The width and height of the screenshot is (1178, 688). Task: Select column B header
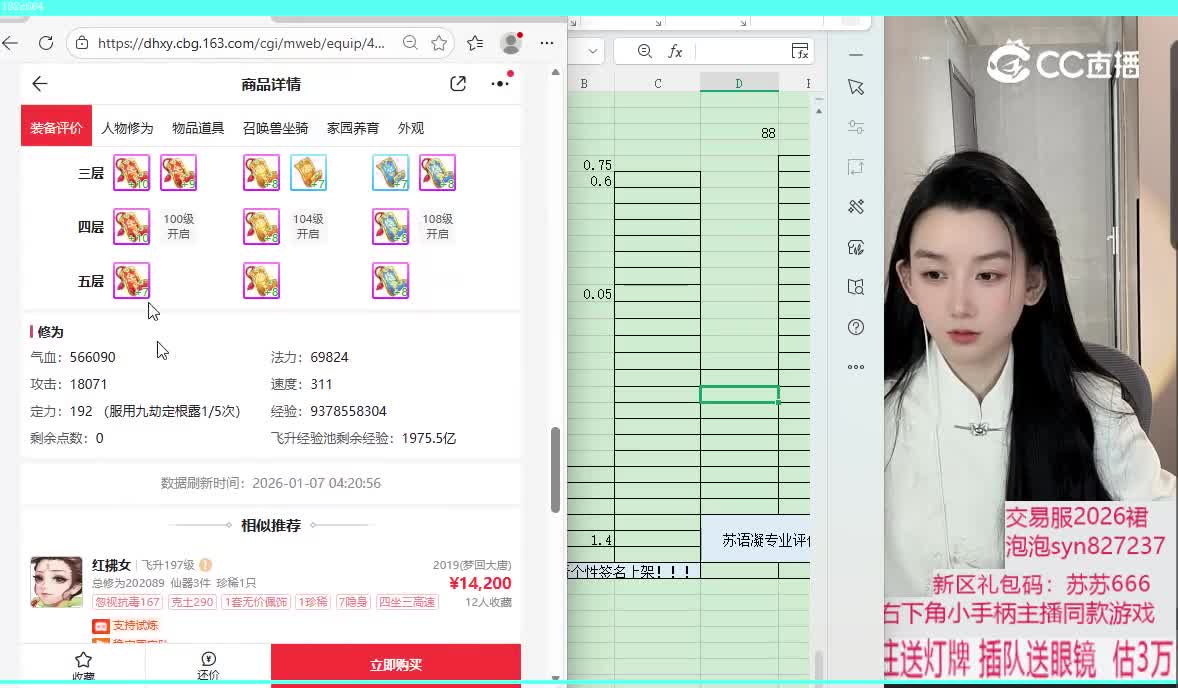click(x=584, y=83)
